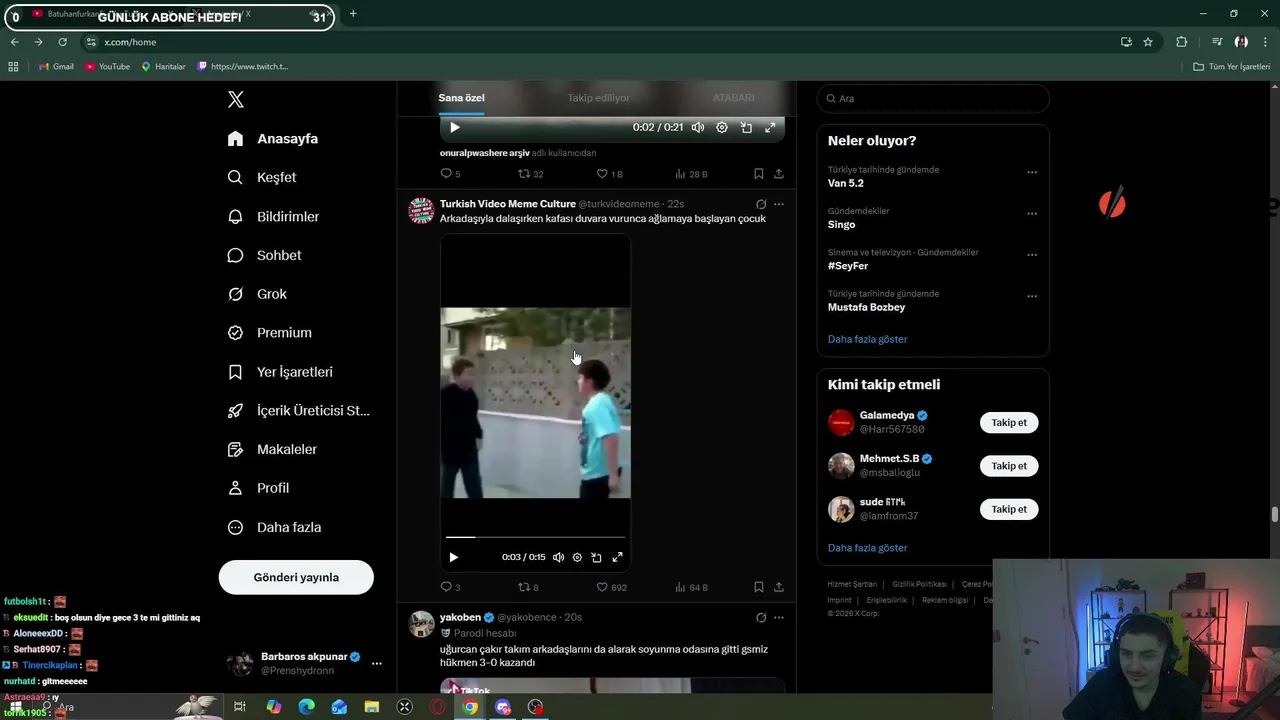Image resolution: width=1280 pixels, height=720 pixels.
Task: Seek in the 0:15 video progress bar
Action: tap(535, 537)
